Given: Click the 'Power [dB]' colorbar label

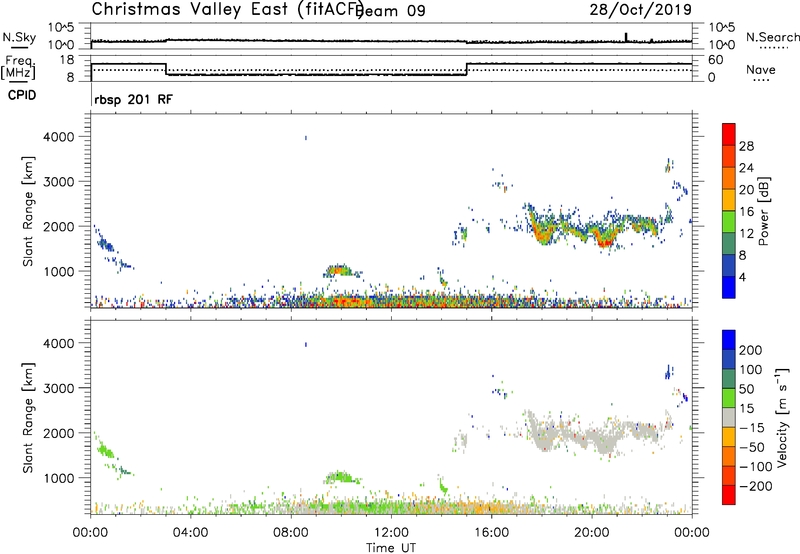Looking at the screenshot, I should coord(764,211).
